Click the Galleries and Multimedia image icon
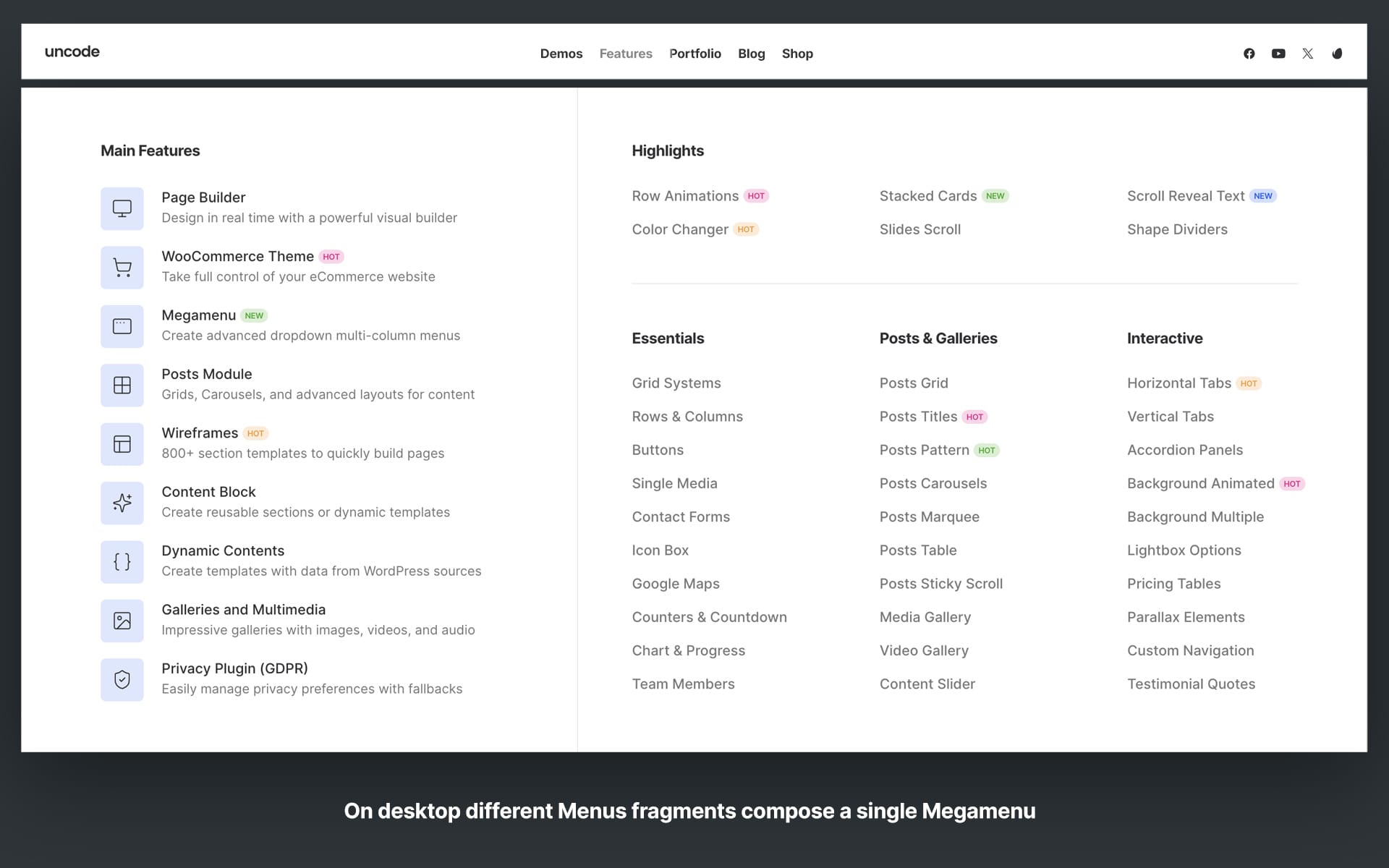The width and height of the screenshot is (1389, 868). [x=122, y=621]
